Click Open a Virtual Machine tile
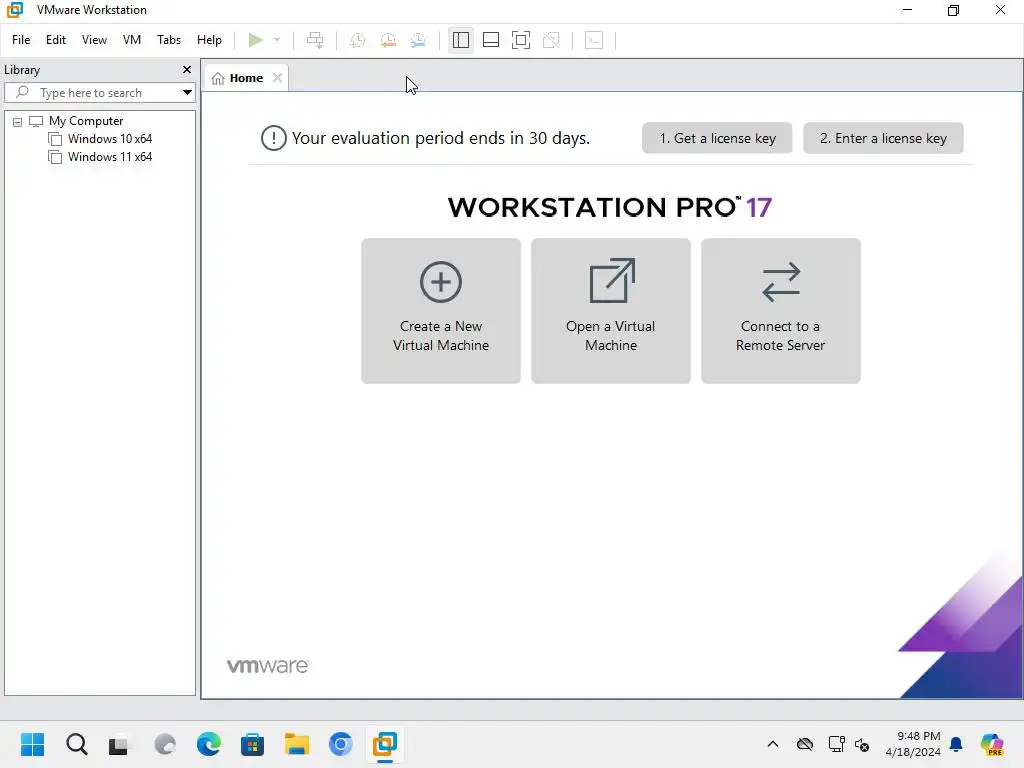 (x=611, y=311)
